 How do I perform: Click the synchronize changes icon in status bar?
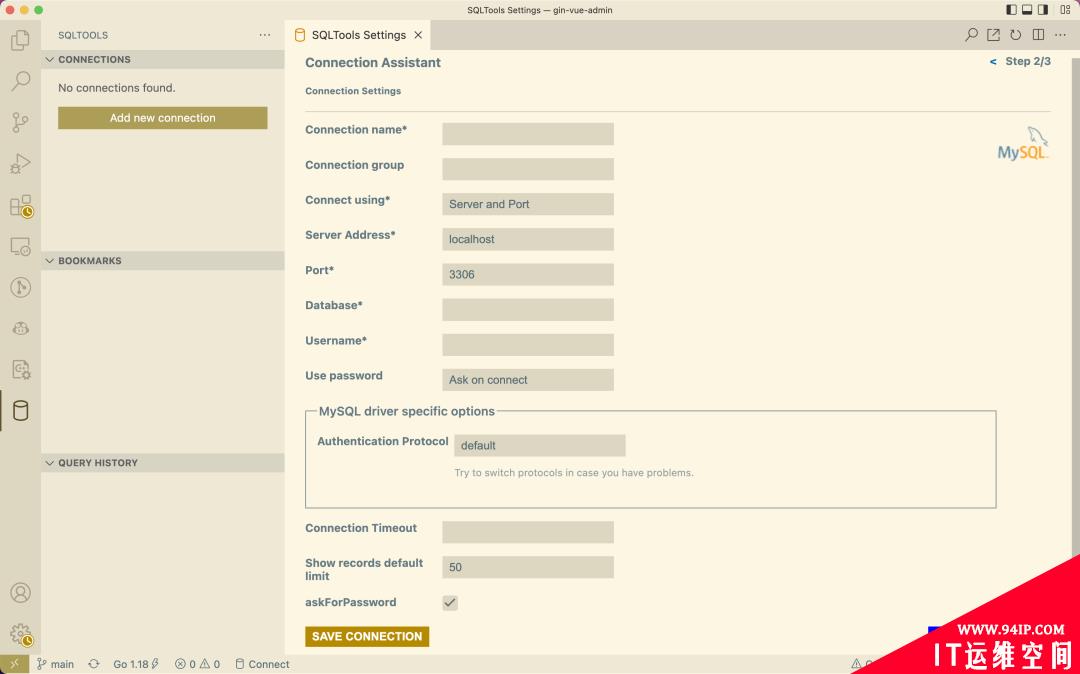94,664
